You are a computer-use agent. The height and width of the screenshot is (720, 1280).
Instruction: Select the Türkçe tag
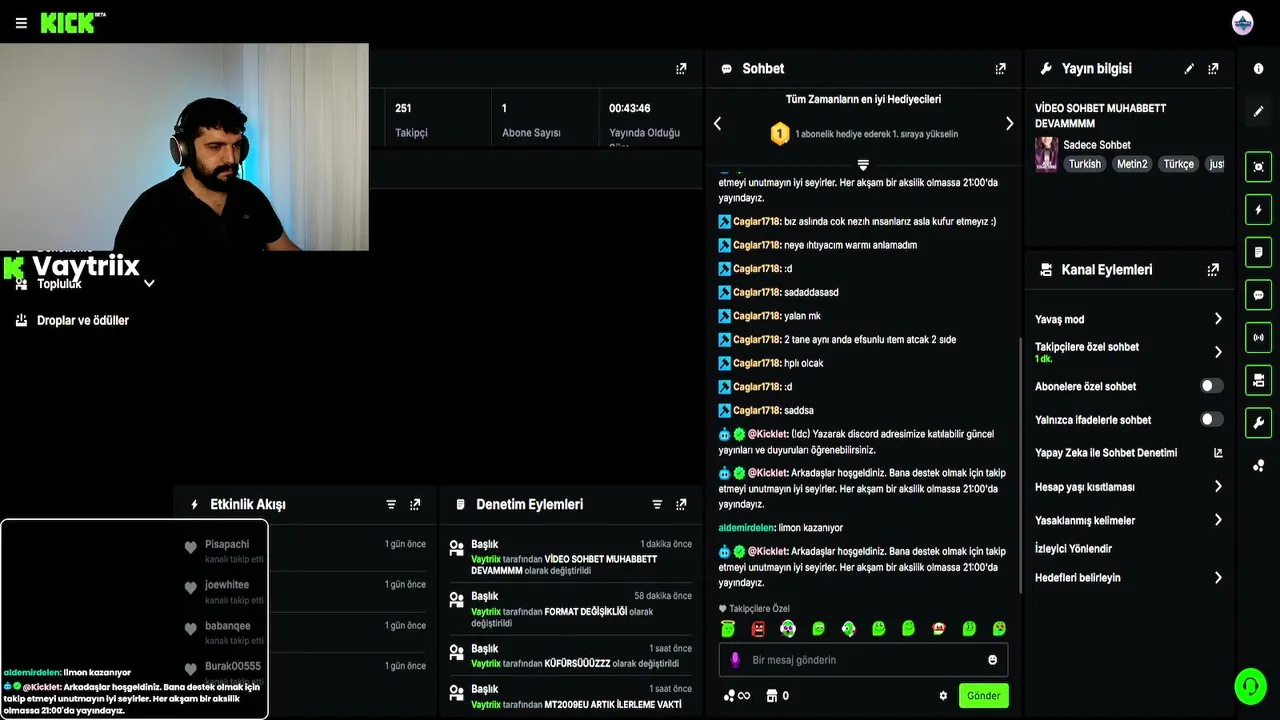[x=1178, y=164]
